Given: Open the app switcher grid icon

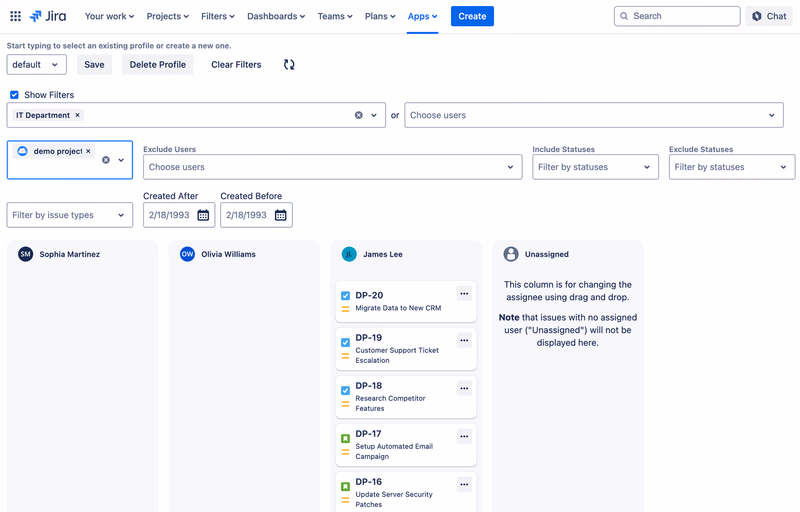Looking at the screenshot, I should pos(15,16).
